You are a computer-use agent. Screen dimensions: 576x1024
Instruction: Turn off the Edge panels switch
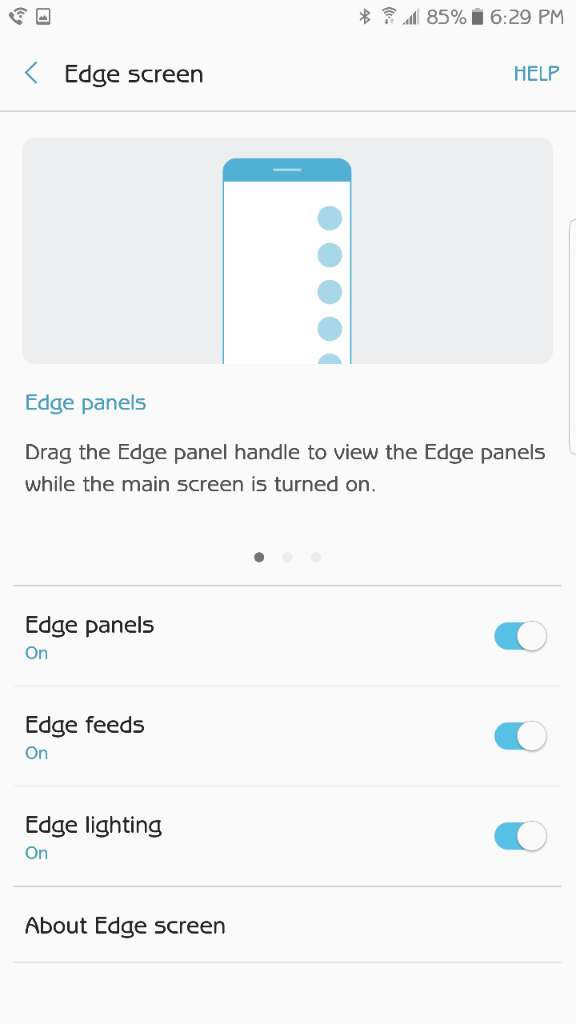pyautogui.click(x=520, y=636)
